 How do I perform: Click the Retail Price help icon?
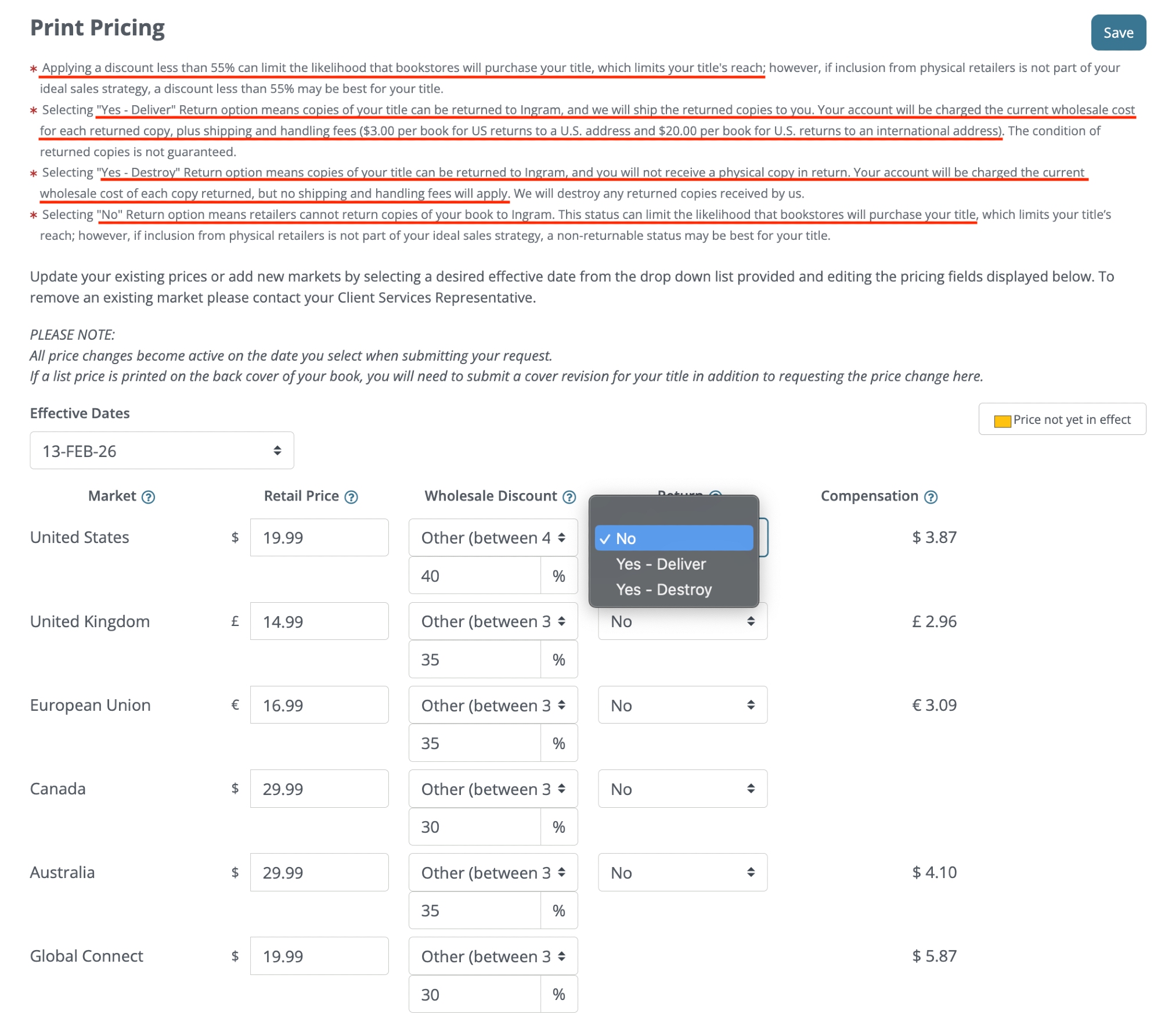[351, 497]
